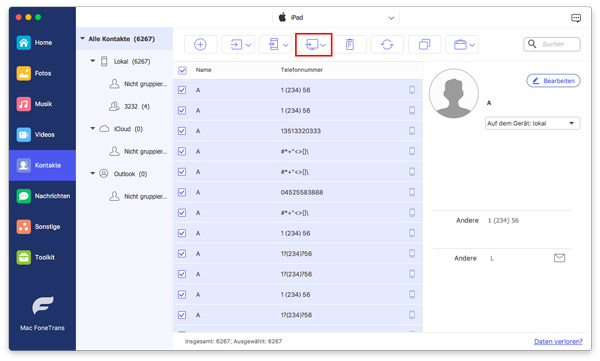Open the Fotos section
The image size is (600, 361).
[x=42, y=73]
